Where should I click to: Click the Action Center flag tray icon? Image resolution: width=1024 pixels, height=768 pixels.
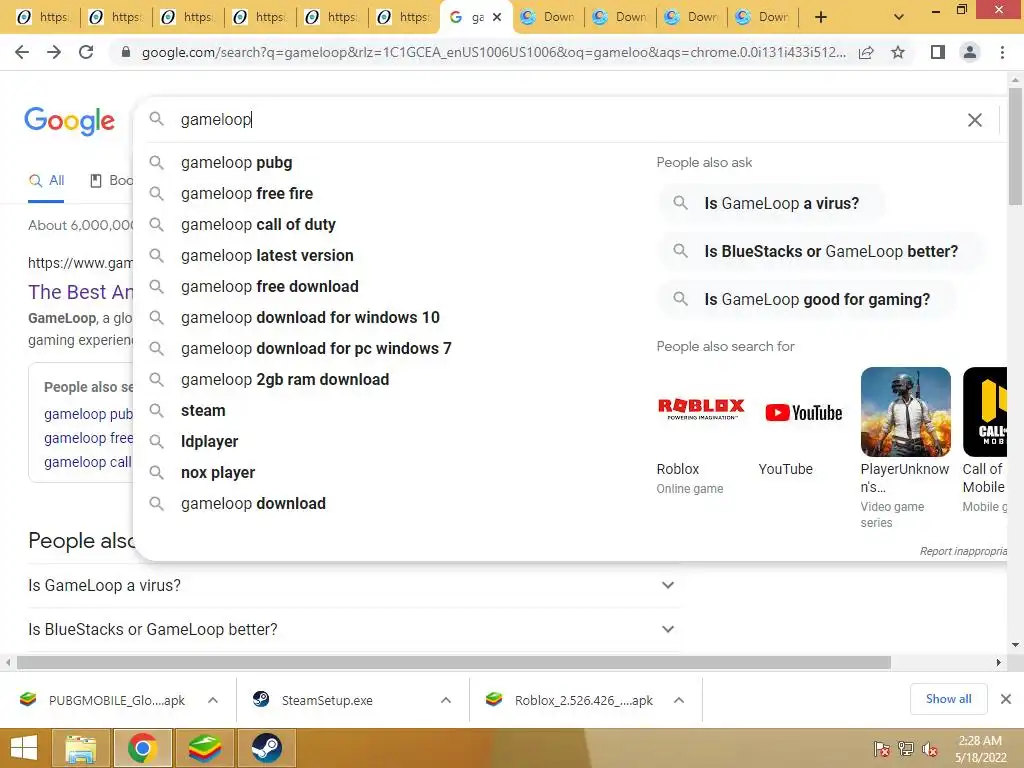click(x=882, y=749)
